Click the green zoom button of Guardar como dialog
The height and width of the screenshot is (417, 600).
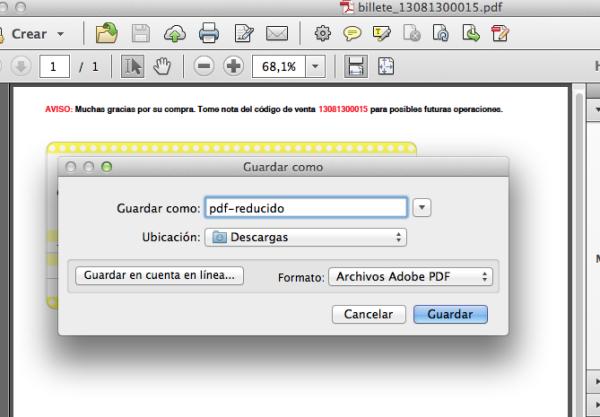(107, 167)
